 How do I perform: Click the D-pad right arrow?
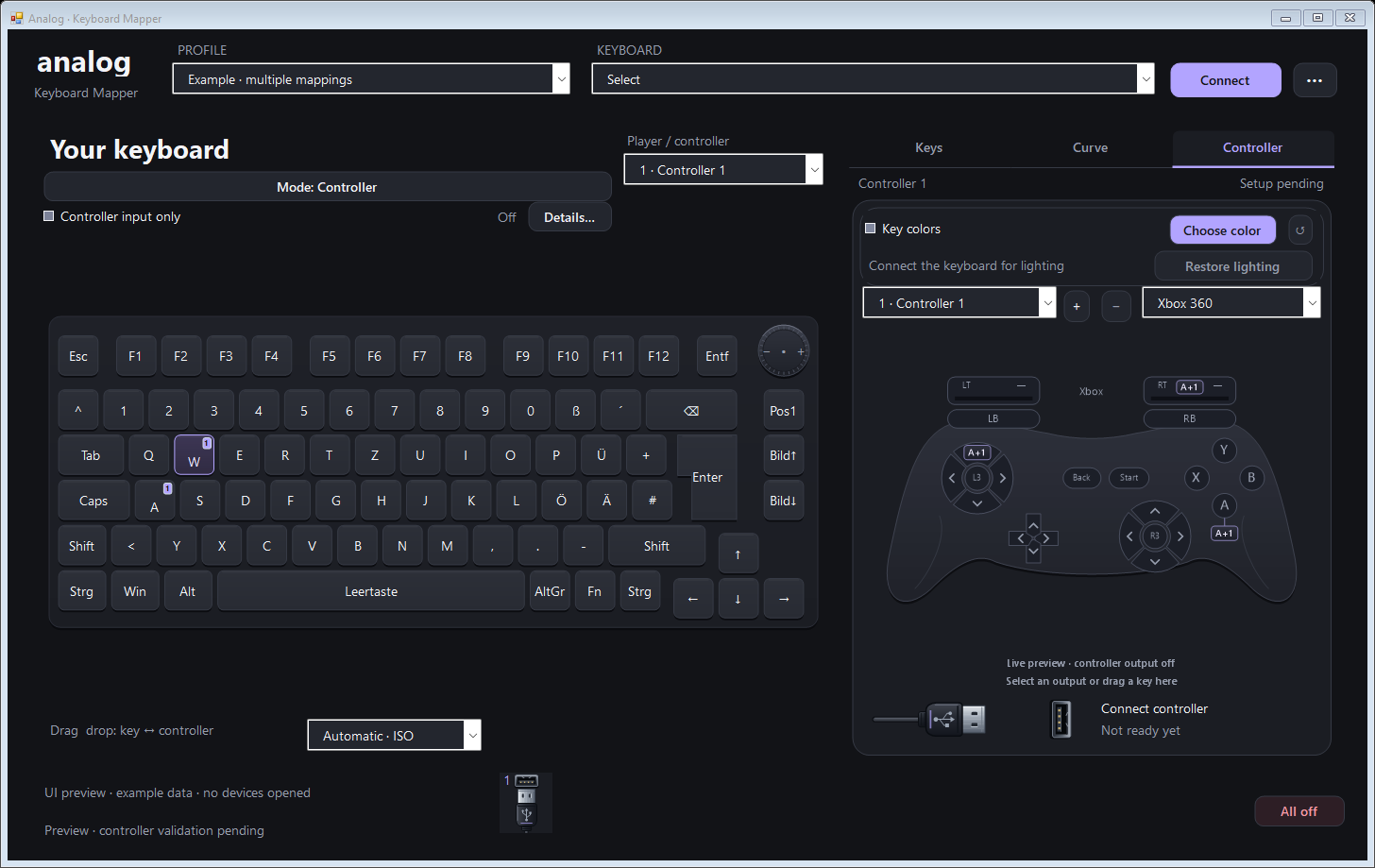1048,538
